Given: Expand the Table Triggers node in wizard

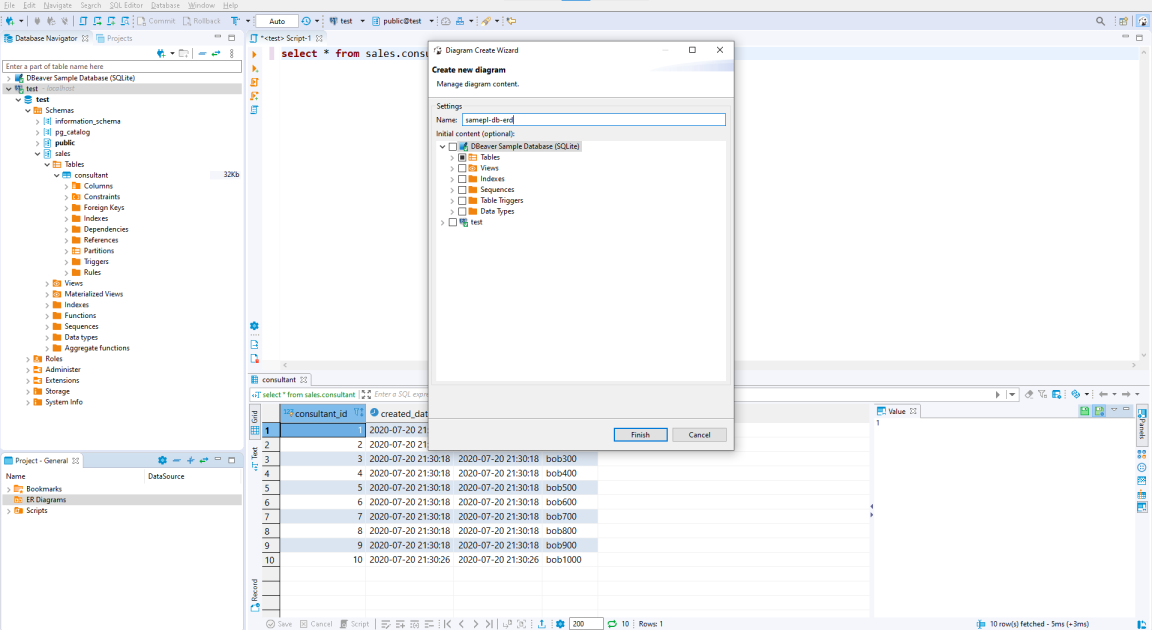Looking at the screenshot, I should click(x=452, y=200).
